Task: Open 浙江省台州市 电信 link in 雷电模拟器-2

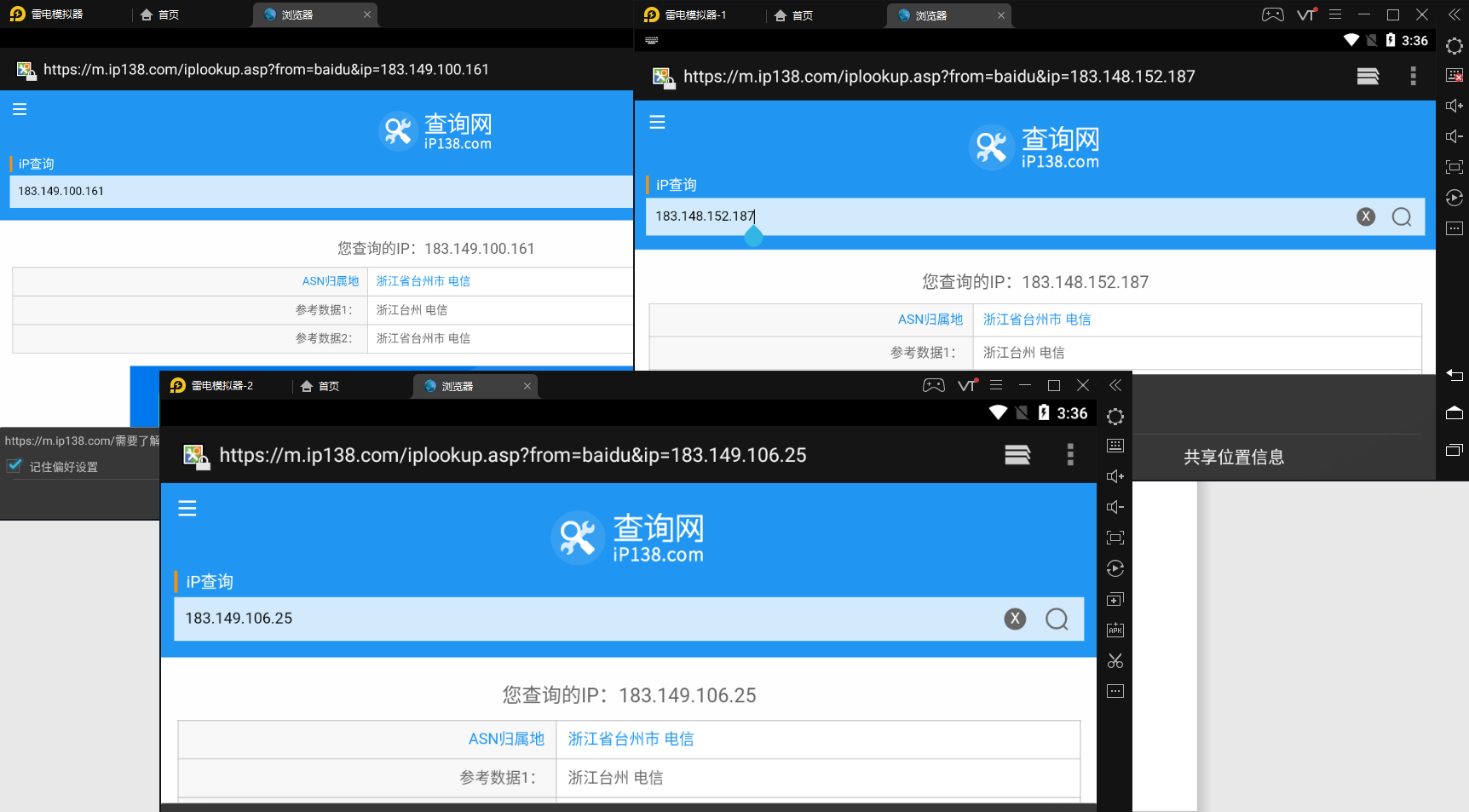Action: (631, 739)
